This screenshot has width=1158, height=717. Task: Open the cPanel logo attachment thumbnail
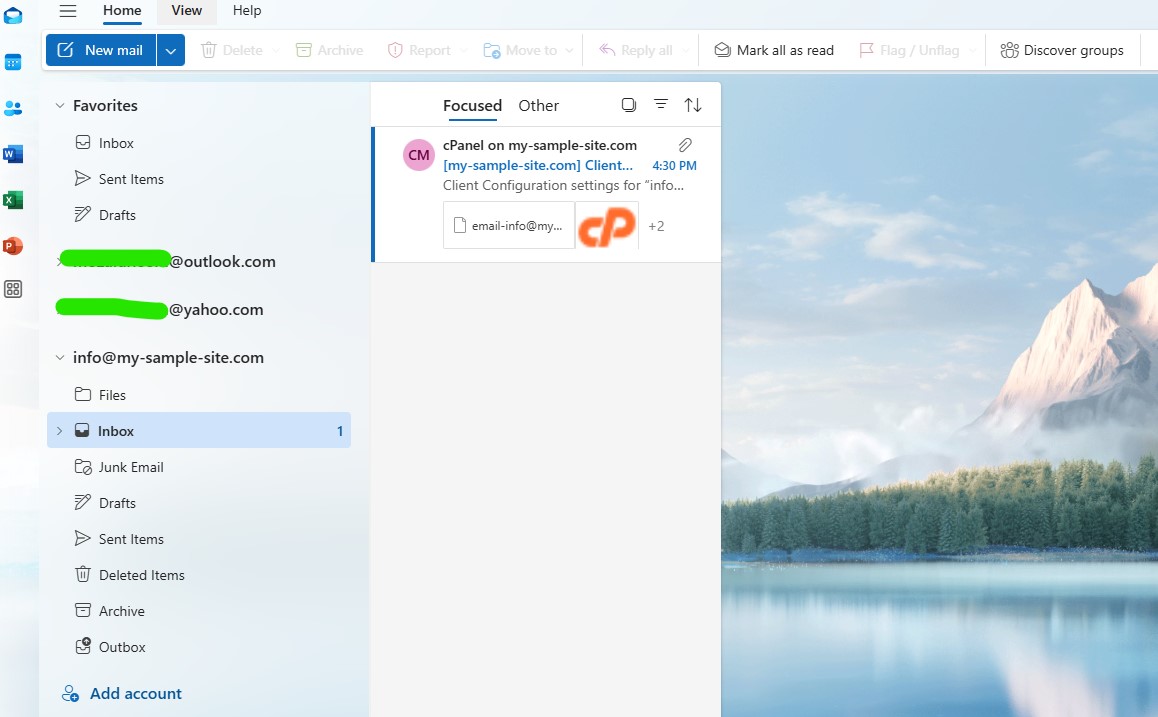point(607,226)
